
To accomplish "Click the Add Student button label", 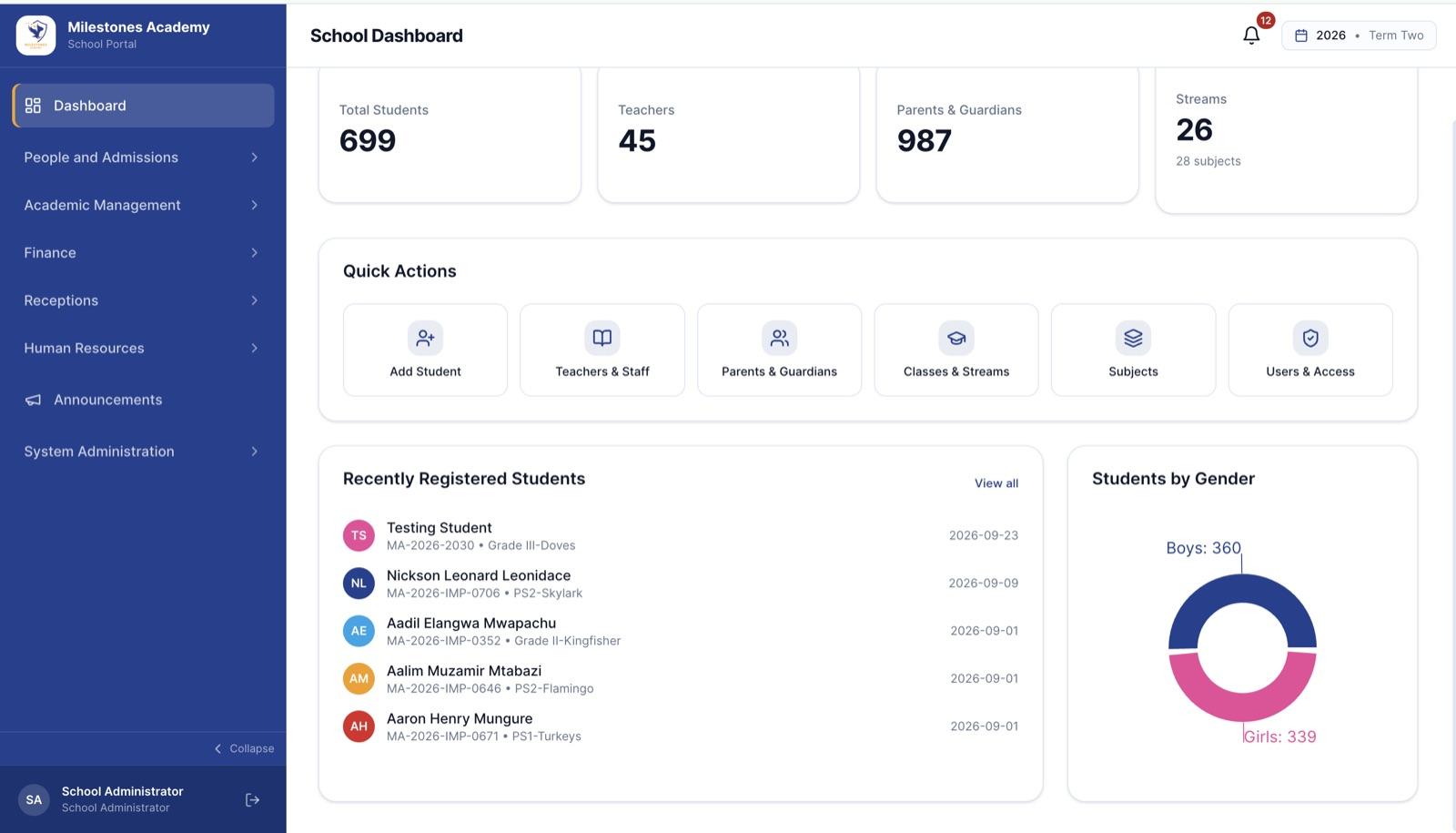I will [x=425, y=371].
